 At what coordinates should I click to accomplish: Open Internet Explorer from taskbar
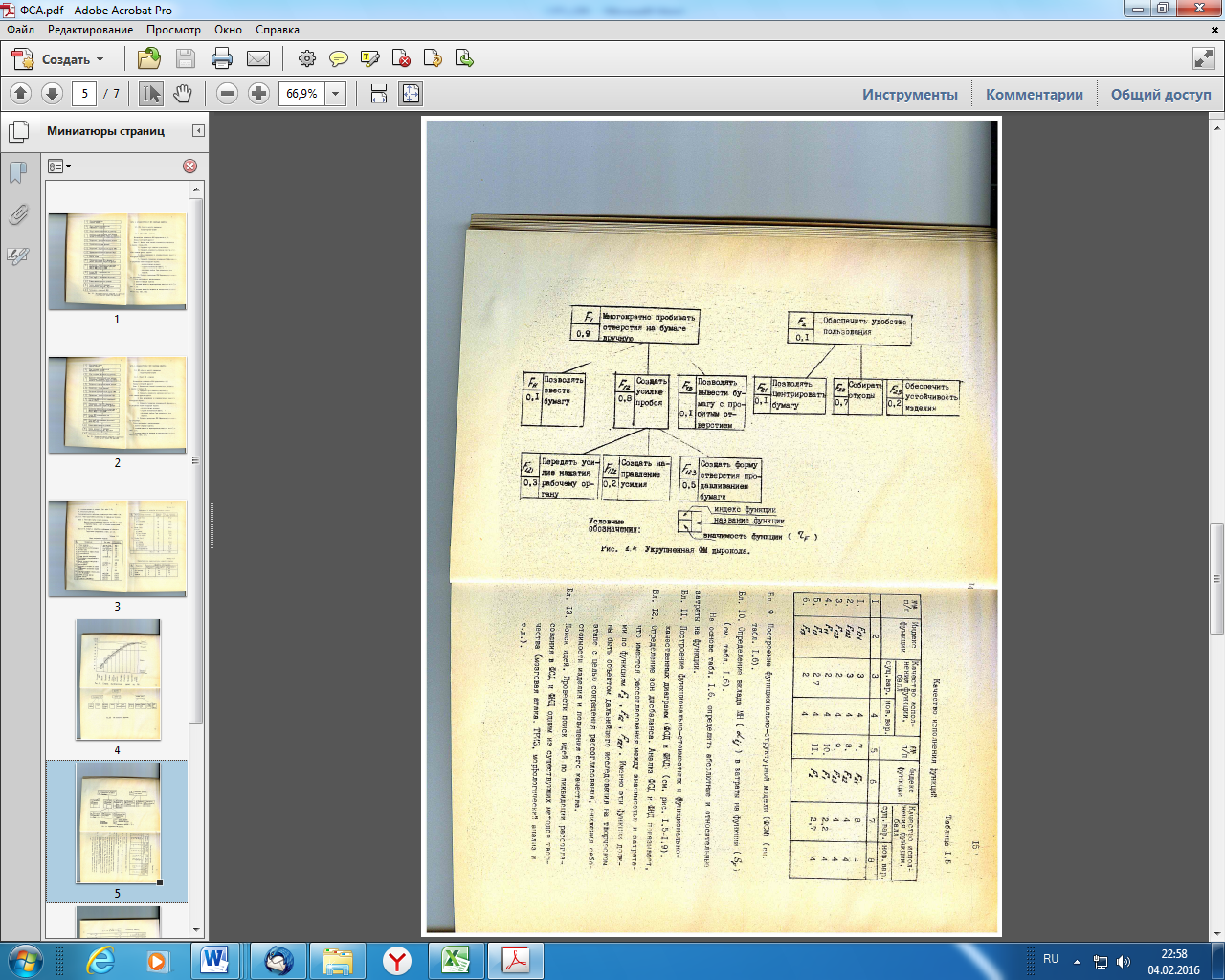click(100, 961)
